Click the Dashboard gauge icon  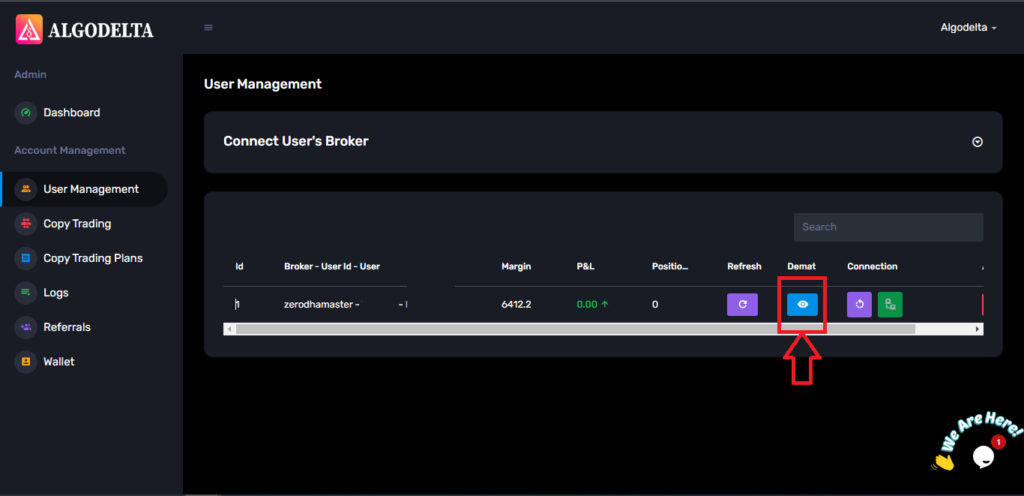click(26, 112)
